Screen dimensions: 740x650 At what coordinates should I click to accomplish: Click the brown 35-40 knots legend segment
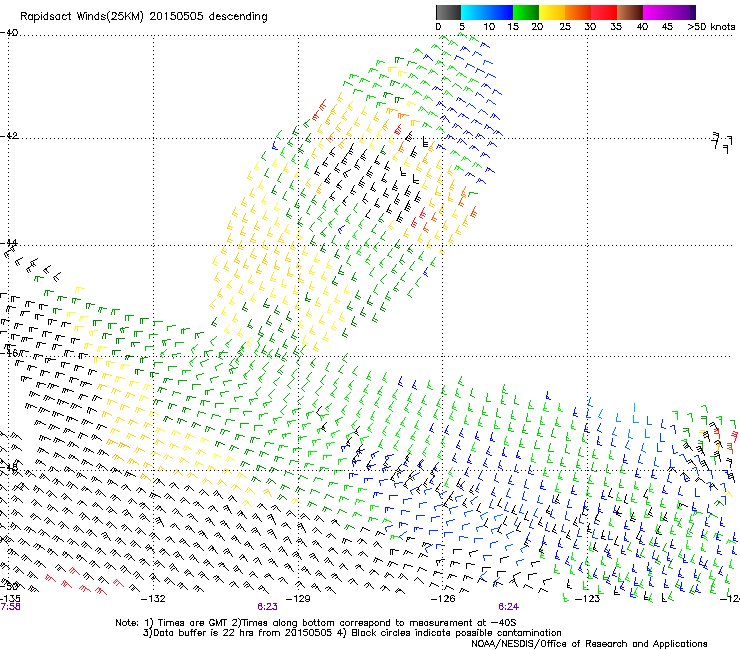[630, 12]
